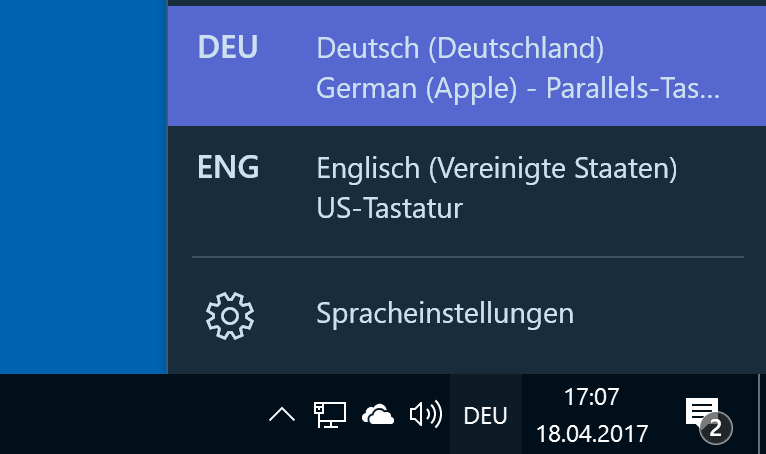Screen dimensions: 766x454
Task: Select Deutsch (Deutschland) input language
Action: tap(460, 48)
